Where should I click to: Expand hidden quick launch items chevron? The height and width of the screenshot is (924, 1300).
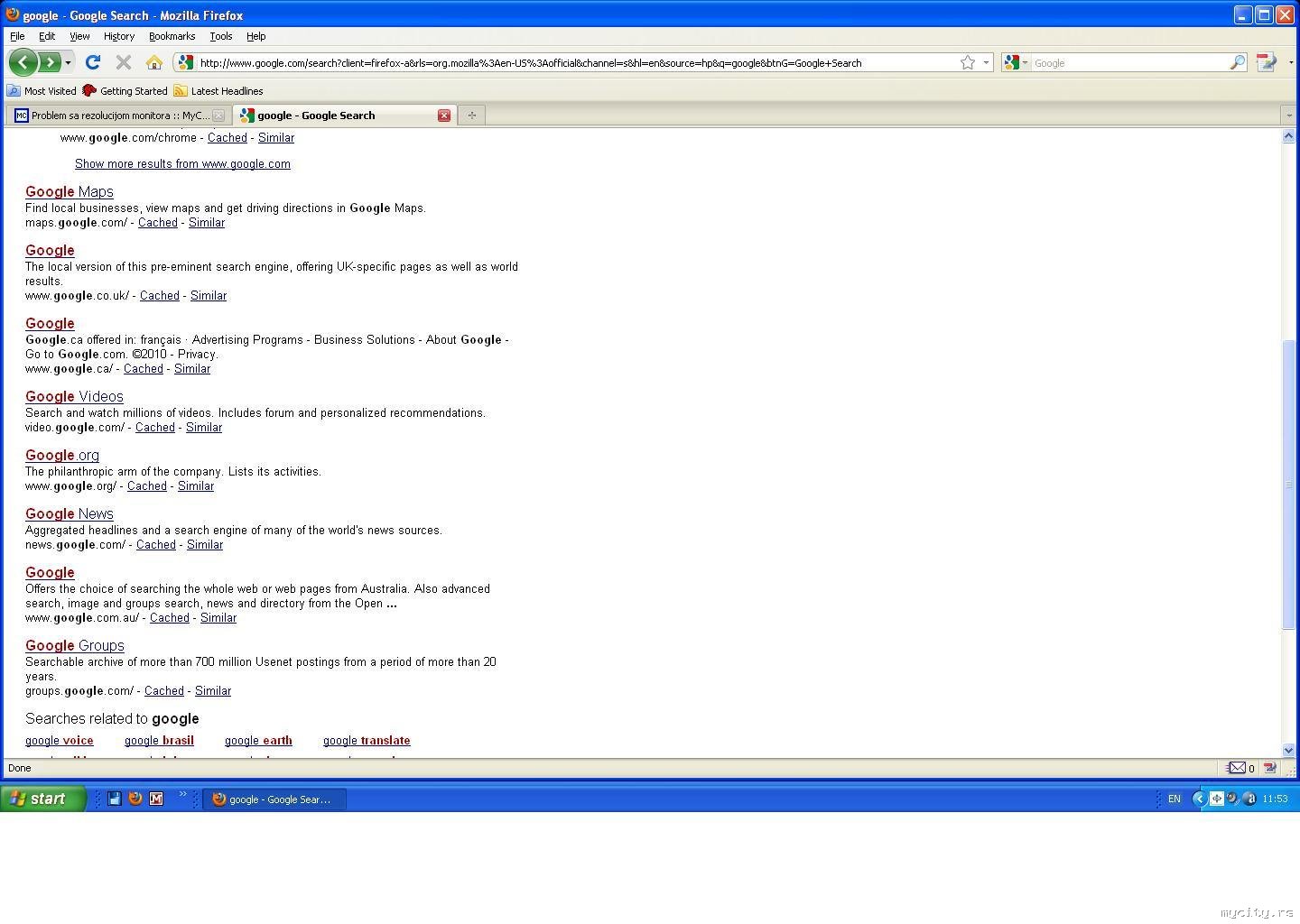click(182, 794)
